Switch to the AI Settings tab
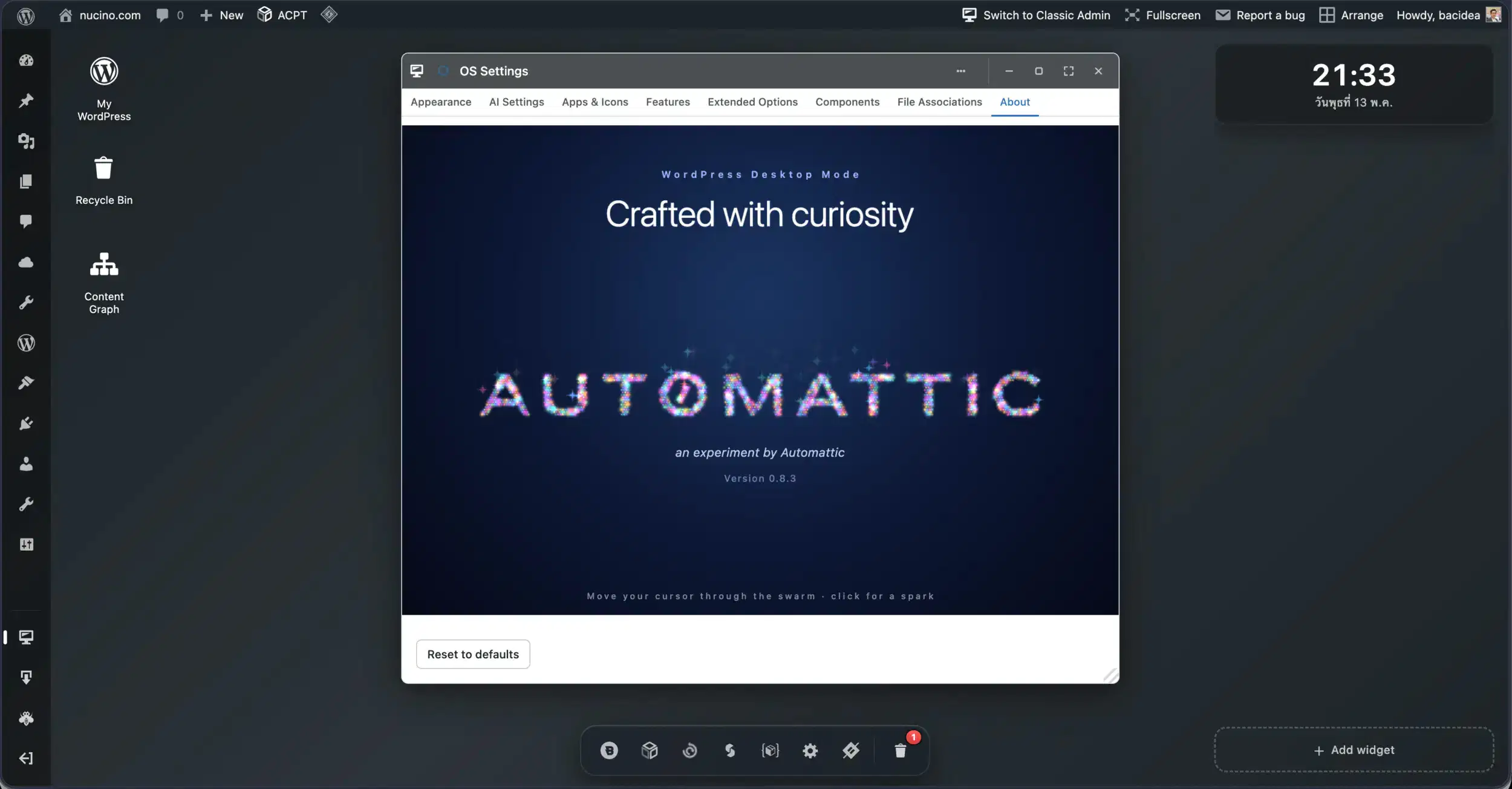This screenshot has height=789, width=1512. pos(516,102)
